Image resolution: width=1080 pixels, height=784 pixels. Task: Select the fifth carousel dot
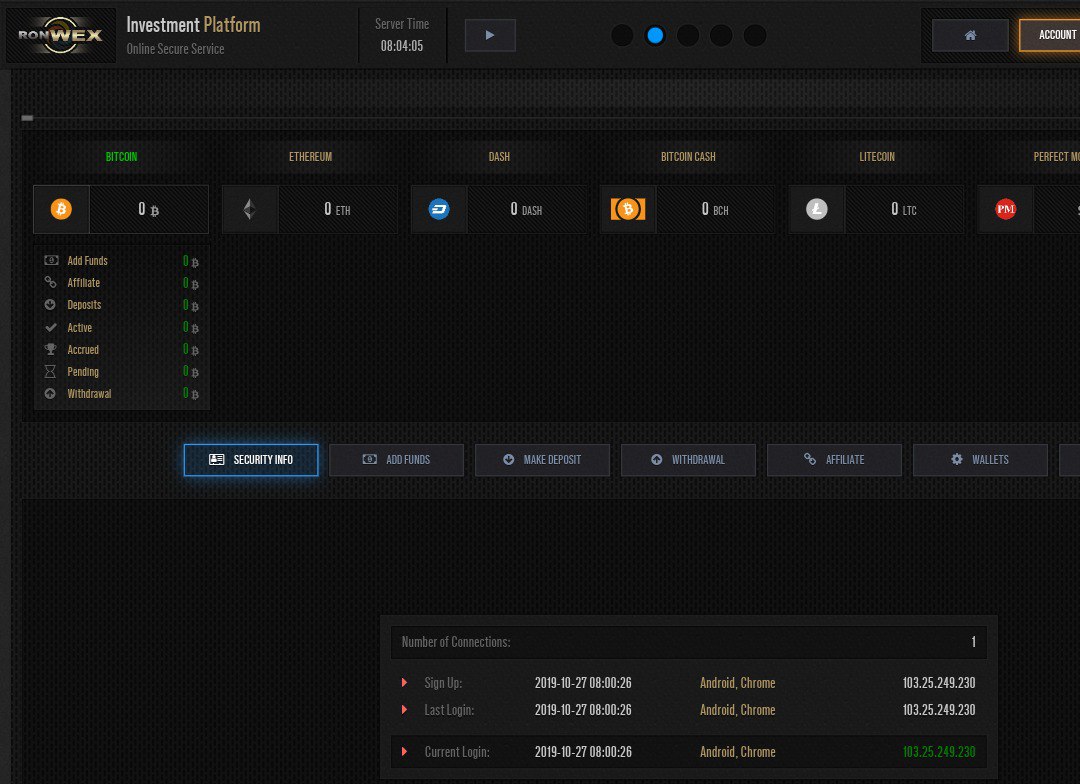[755, 35]
